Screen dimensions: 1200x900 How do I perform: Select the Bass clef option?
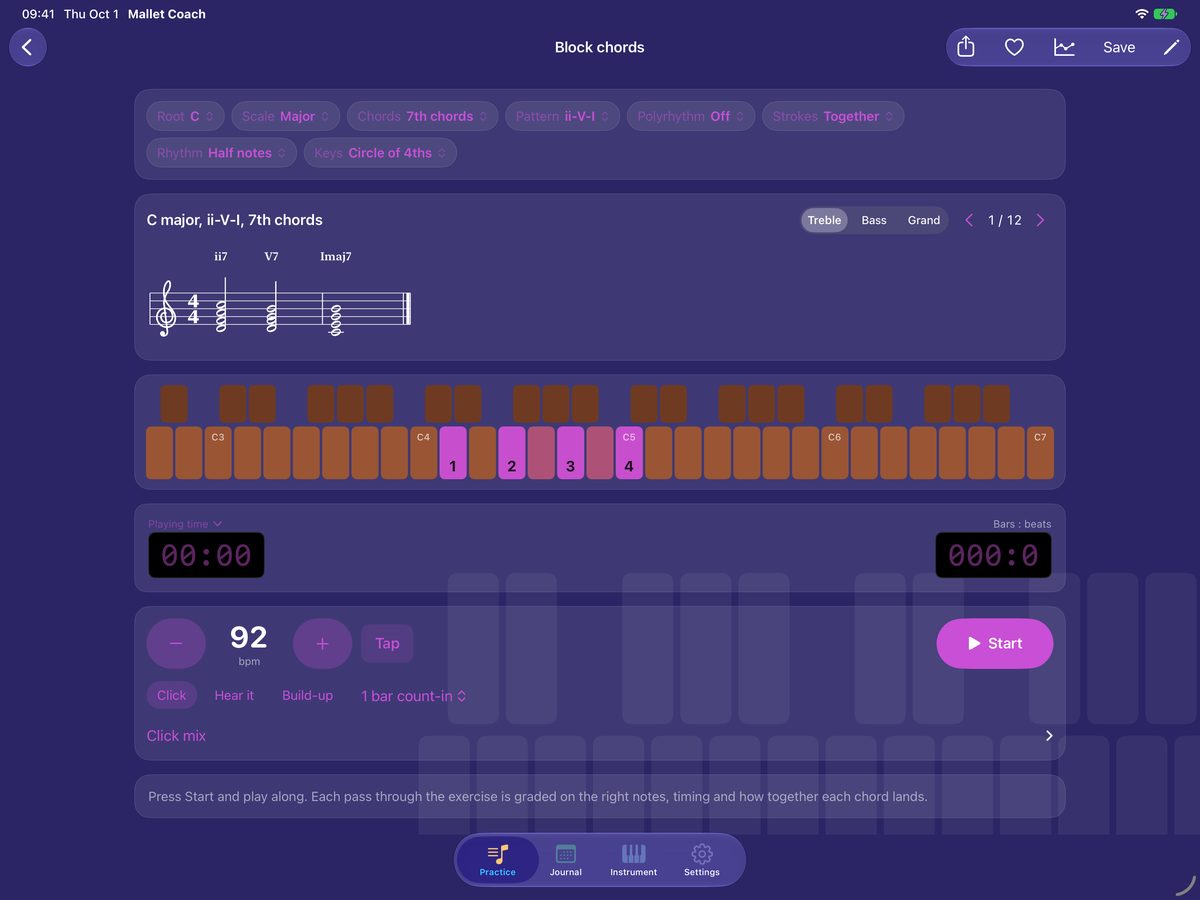pos(874,220)
